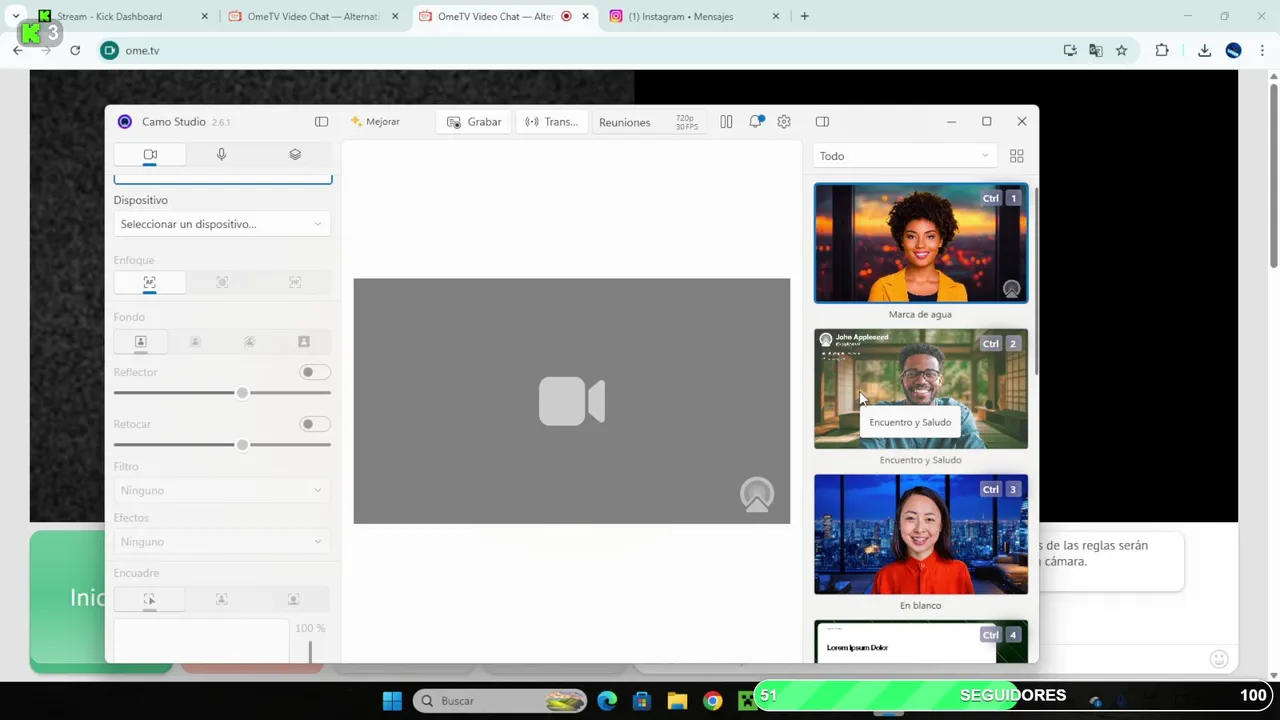Select second framing mode under Encuadre
This screenshot has width=1280, height=720.
click(x=222, y=599)
